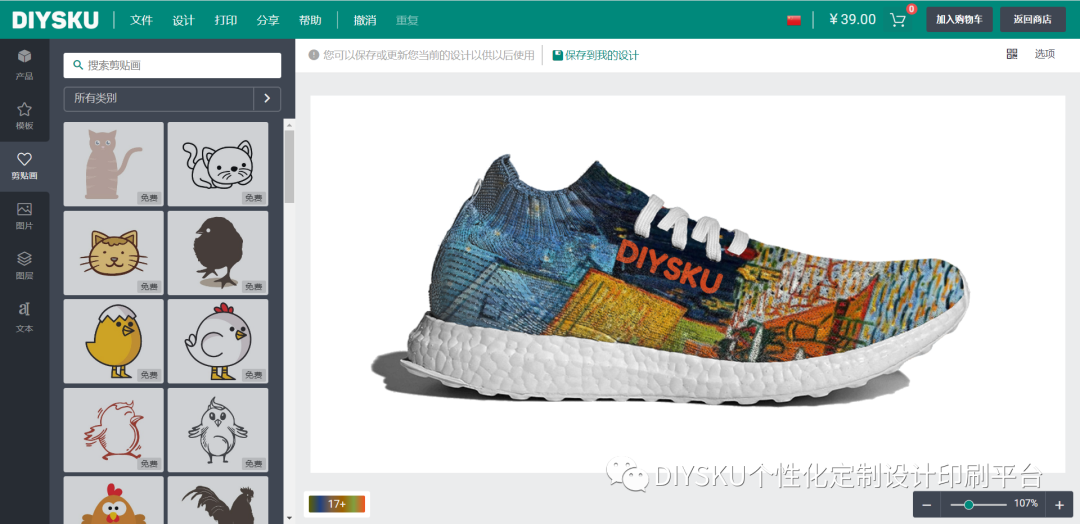The image size is (1080, 524).
Task: Expand the 所有类别 category arrow
Action: (267, 98)
